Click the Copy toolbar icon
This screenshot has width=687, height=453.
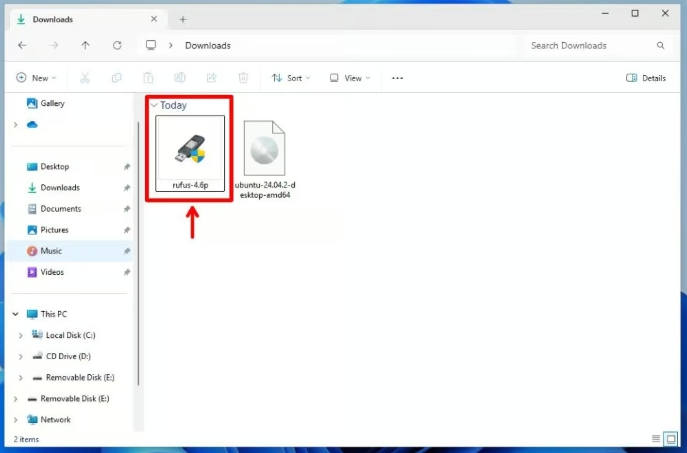117,78
